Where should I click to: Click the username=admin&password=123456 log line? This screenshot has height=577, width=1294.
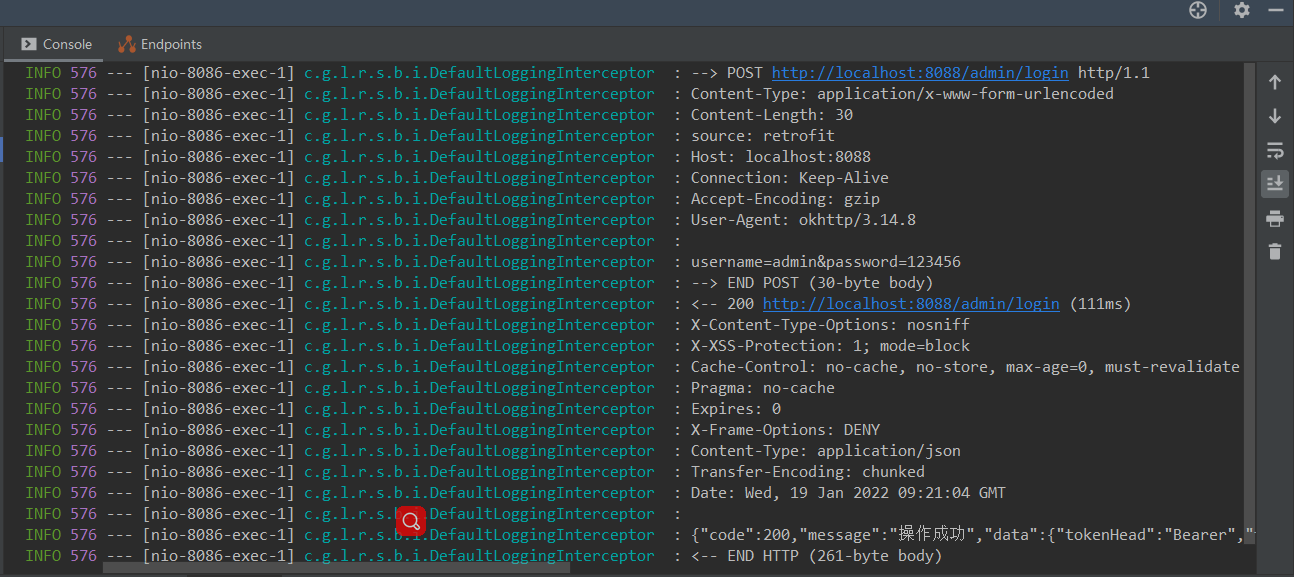[825, 261]
